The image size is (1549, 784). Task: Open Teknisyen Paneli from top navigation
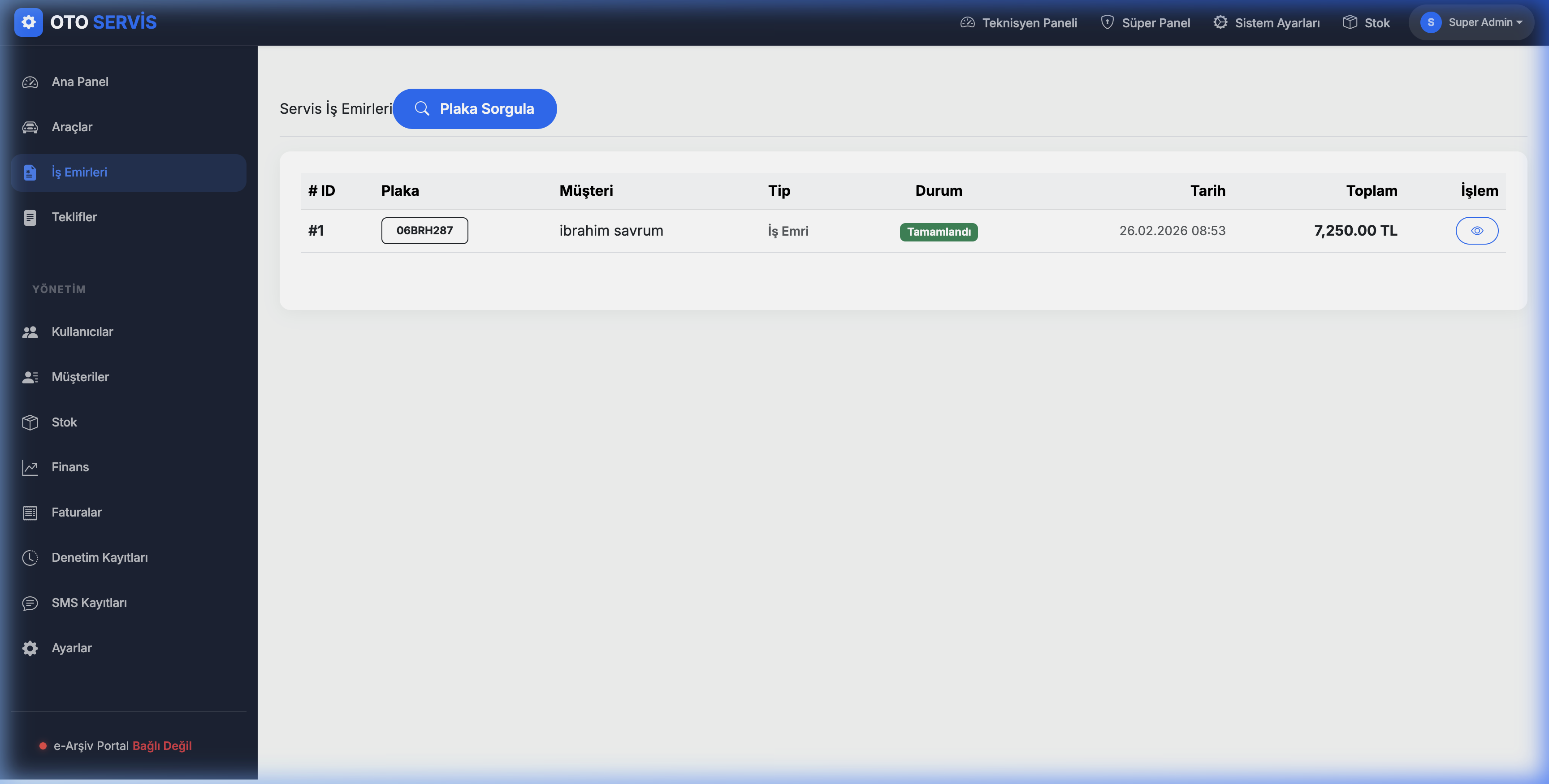point(1019,23)
